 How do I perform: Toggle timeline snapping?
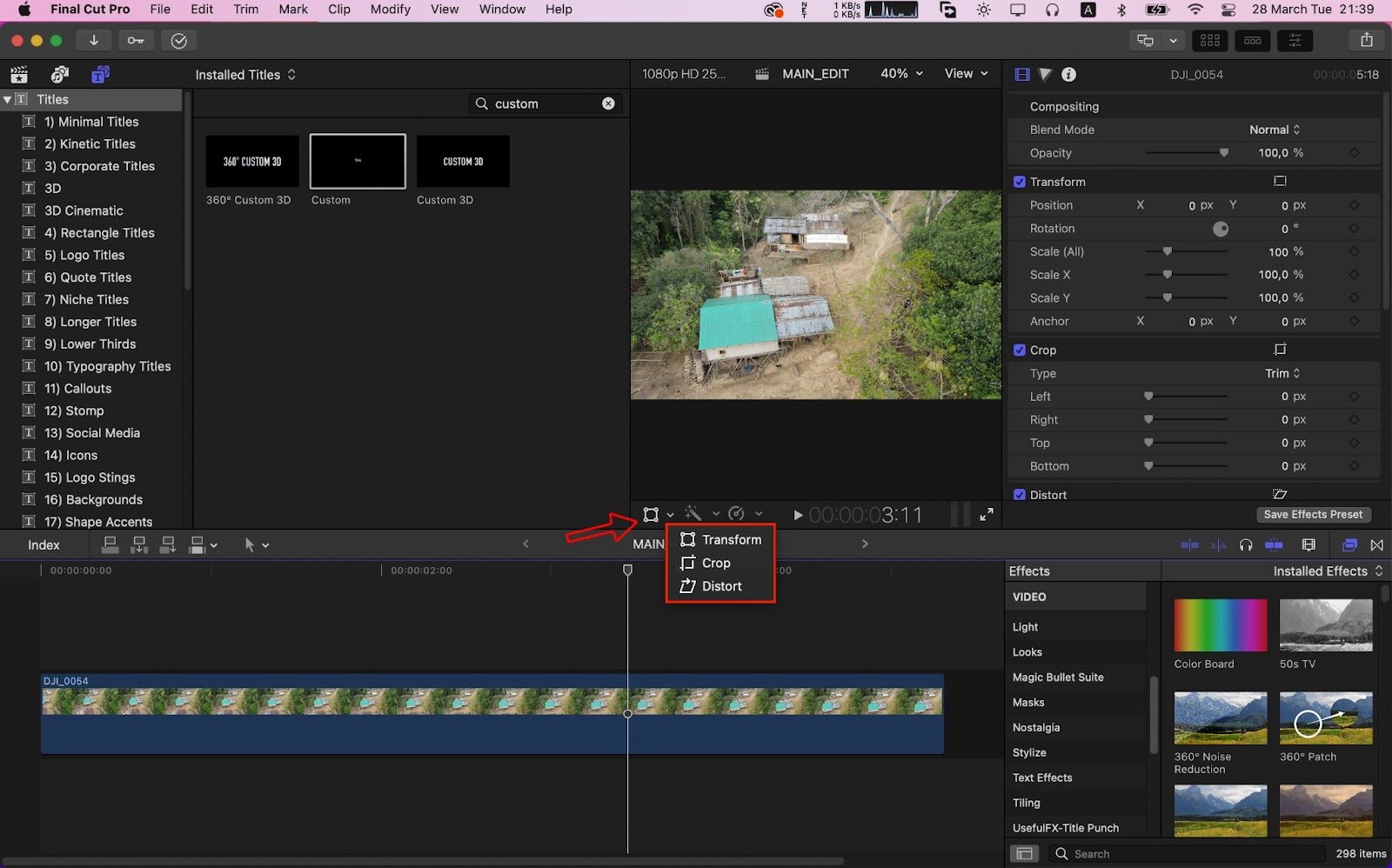click(1274, 545)
